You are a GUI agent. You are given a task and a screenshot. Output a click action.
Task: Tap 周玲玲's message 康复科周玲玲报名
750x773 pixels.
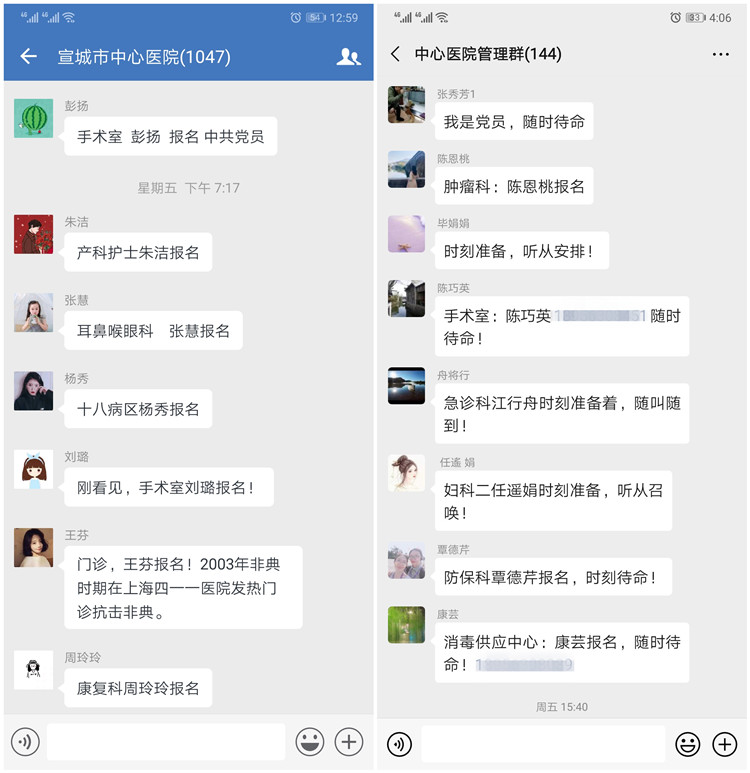click(x=138, y=688)
